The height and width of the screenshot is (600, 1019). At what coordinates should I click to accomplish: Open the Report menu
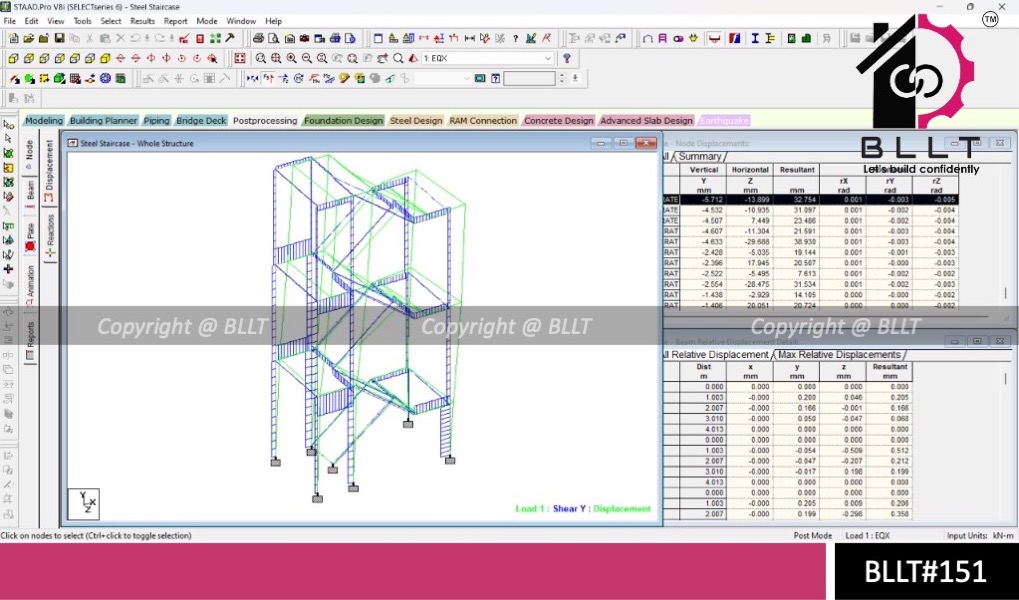click(x=175, y=21)
